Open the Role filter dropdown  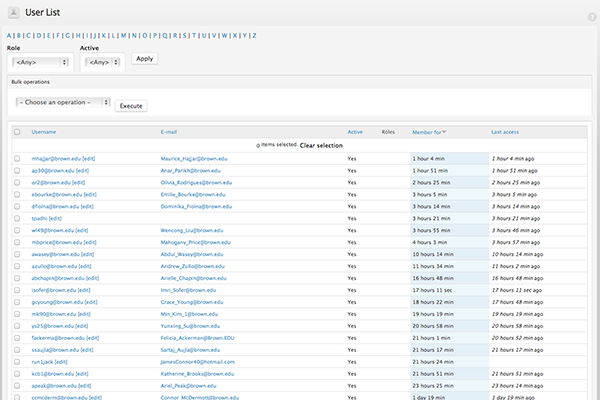40,62
